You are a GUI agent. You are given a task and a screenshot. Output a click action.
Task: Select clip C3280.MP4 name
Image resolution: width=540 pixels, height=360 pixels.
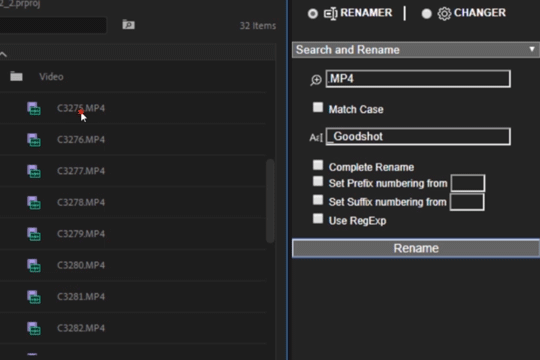(x=81, y=265)
